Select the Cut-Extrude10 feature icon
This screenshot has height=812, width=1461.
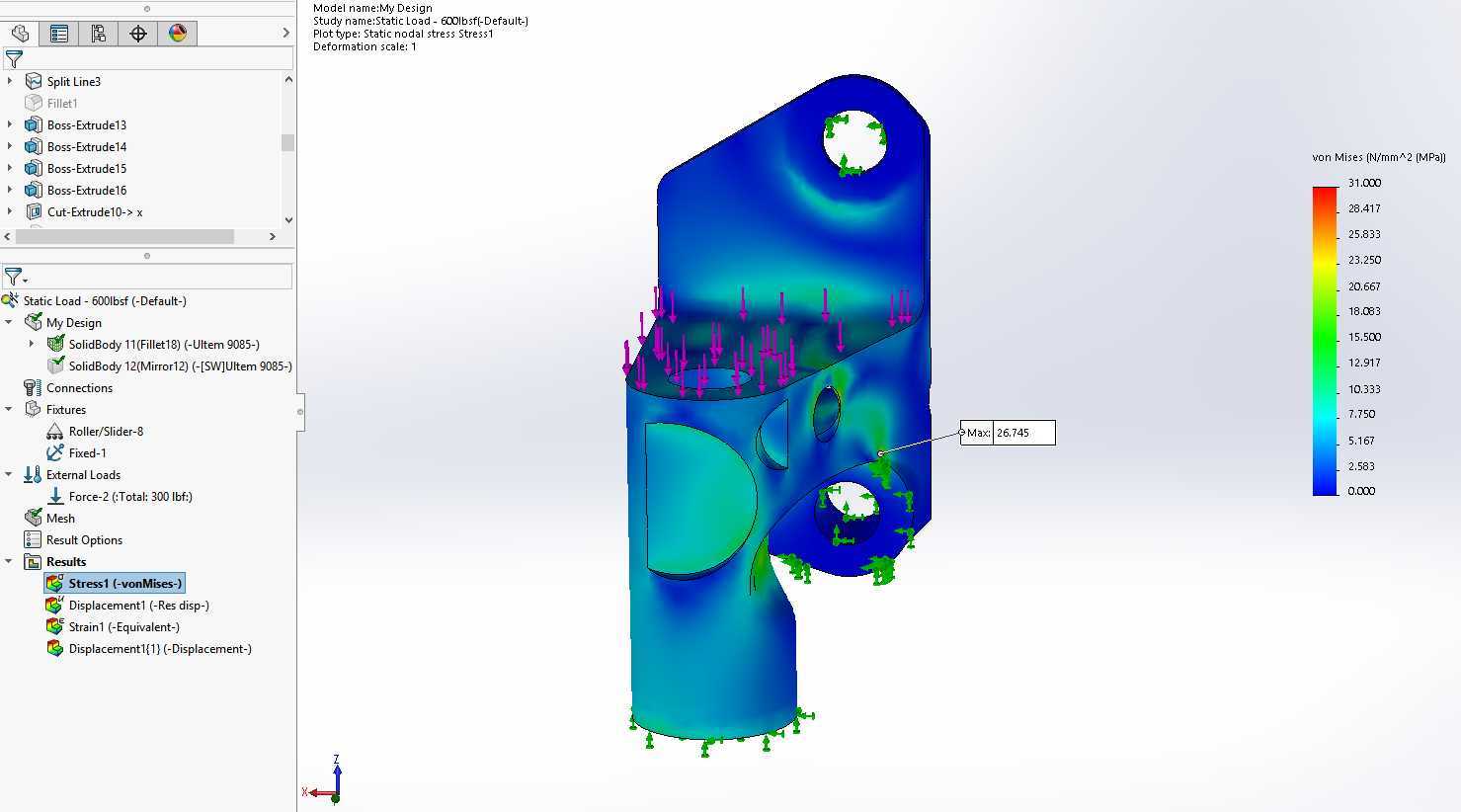[34, 211]
